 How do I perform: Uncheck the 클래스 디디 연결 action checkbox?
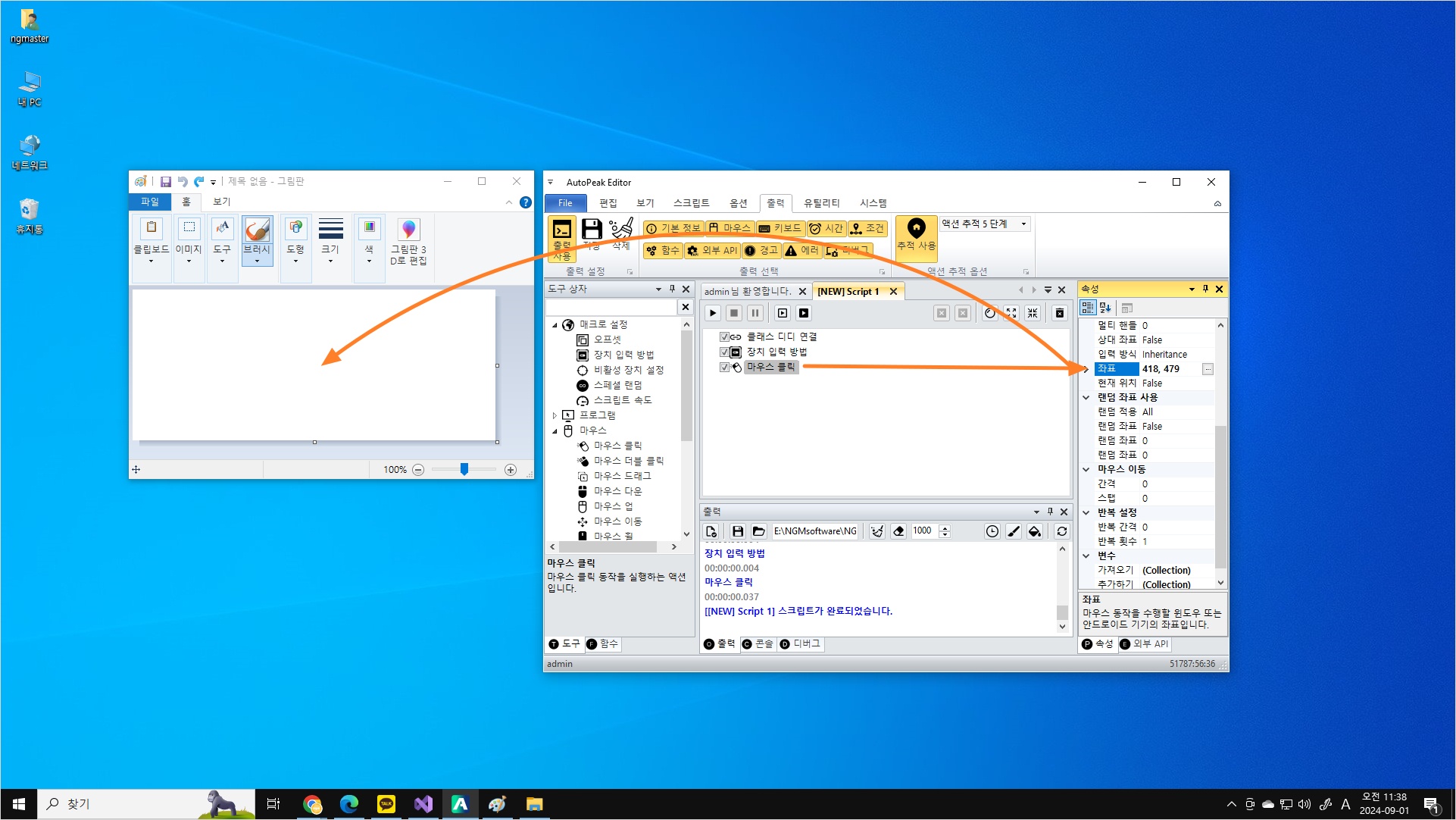pyautogui.click(x=724, y=336)
